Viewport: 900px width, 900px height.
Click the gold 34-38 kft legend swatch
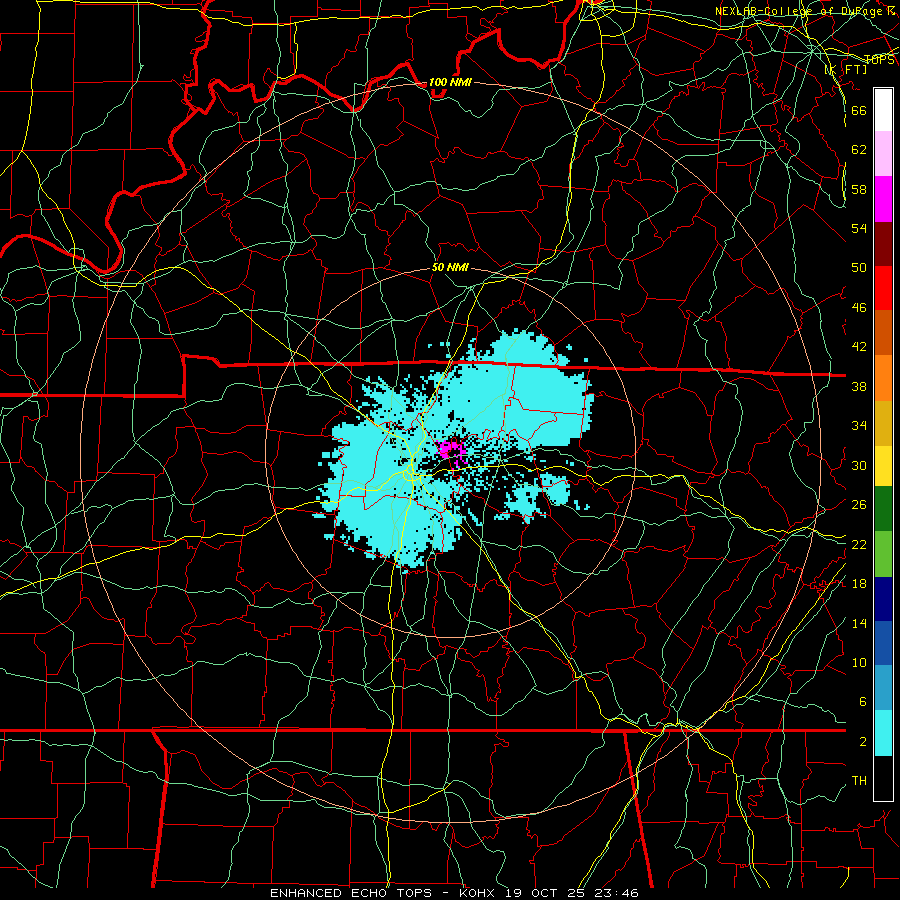click(883, 423)
